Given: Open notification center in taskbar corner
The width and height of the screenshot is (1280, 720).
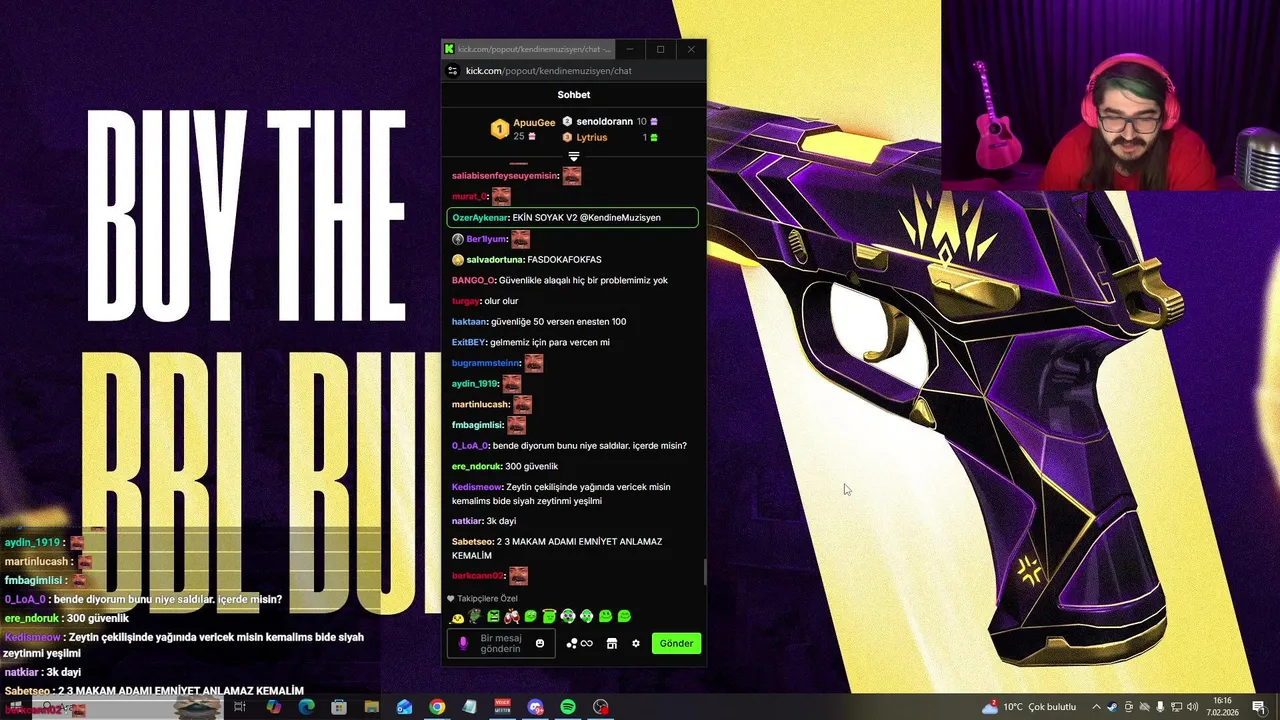Looking at the screenshot, I should 1259,707.
